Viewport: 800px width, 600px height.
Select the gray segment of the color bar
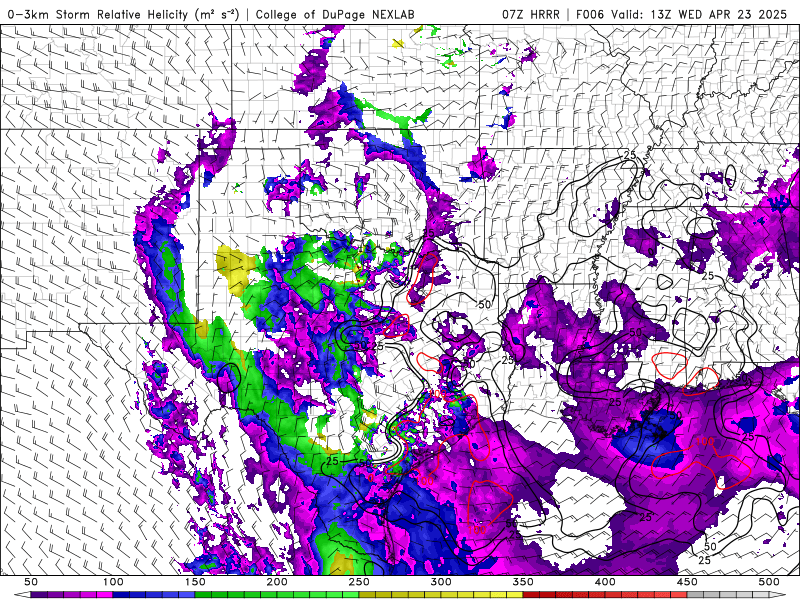coord(728,595)
